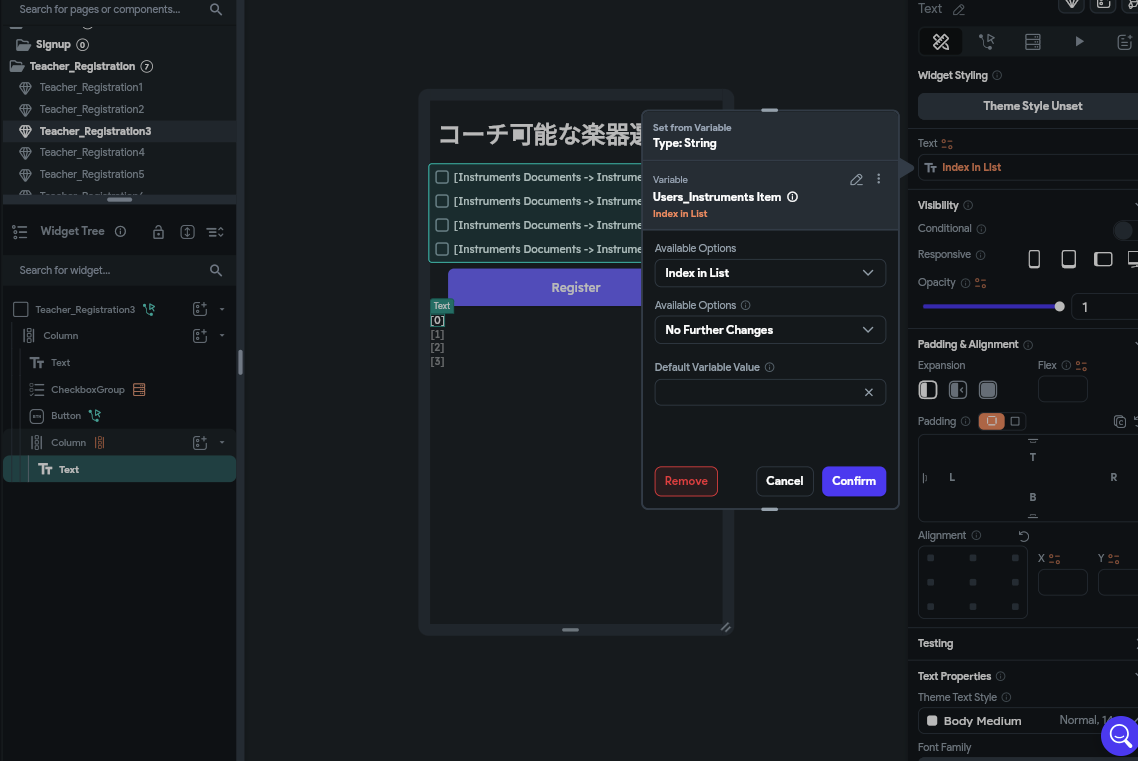Expand dropdown arrow beside Teacher_Registration3 root
The image size is (1138, 761).
222,310
